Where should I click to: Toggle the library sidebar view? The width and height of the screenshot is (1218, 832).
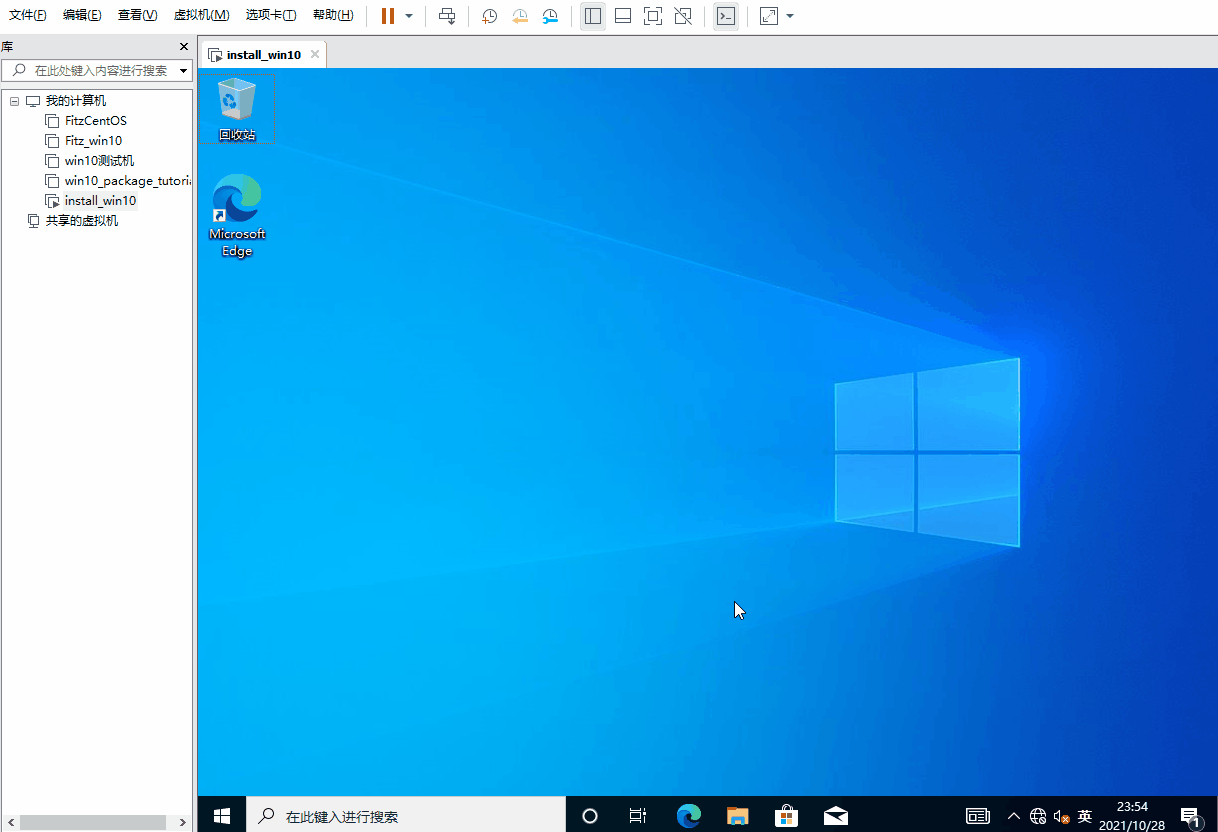coord(593,16)
